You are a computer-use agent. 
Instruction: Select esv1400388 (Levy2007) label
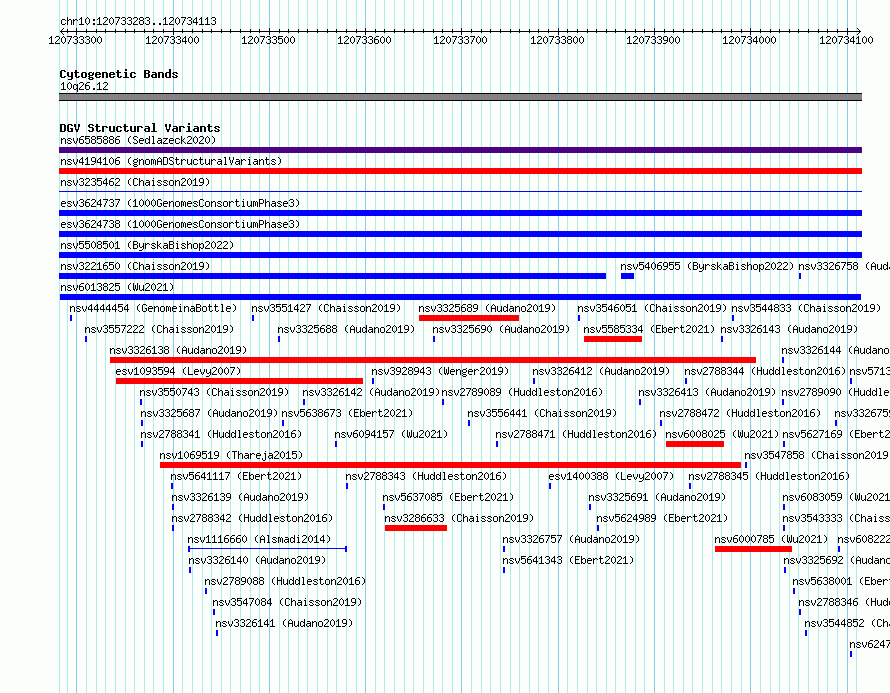point(611,476)
